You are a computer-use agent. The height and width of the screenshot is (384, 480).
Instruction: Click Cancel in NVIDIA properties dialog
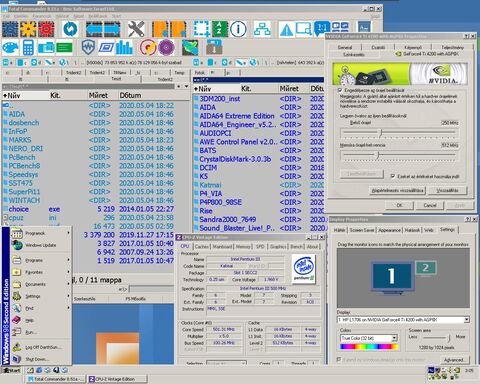tap(430, 205)
